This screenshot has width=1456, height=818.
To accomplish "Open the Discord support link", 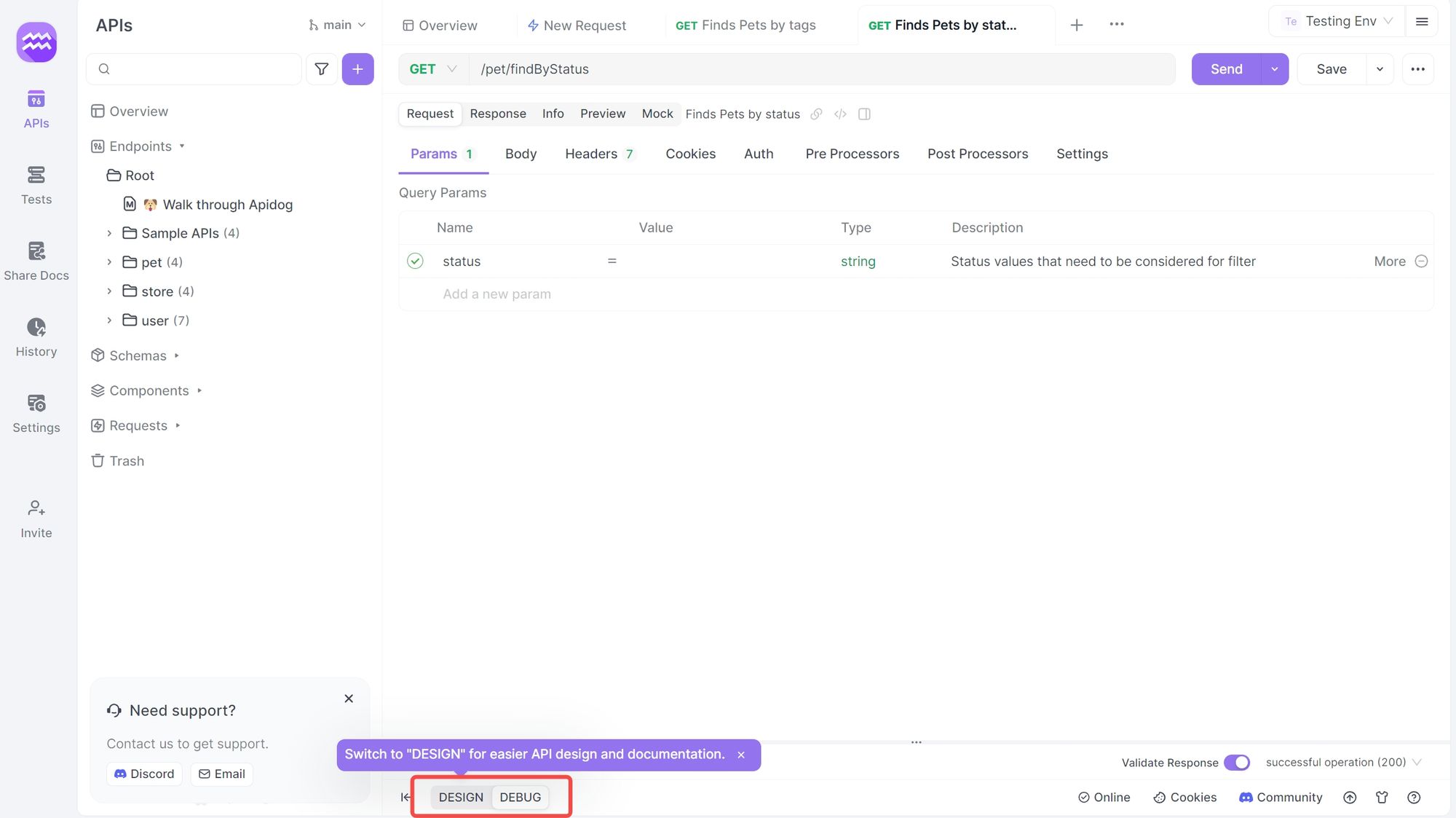I will 144,774.
